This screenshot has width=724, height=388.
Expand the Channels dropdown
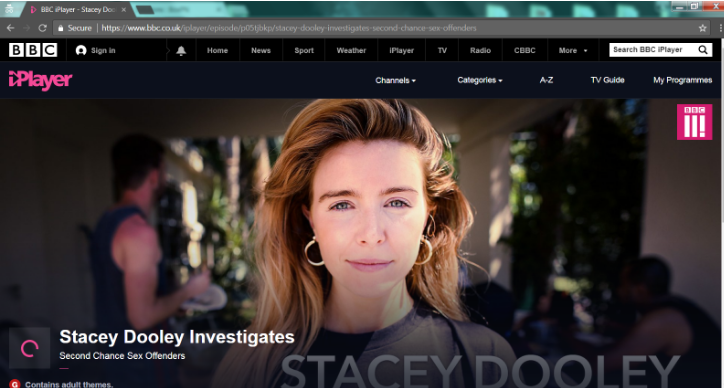click(x=395, y=80)
